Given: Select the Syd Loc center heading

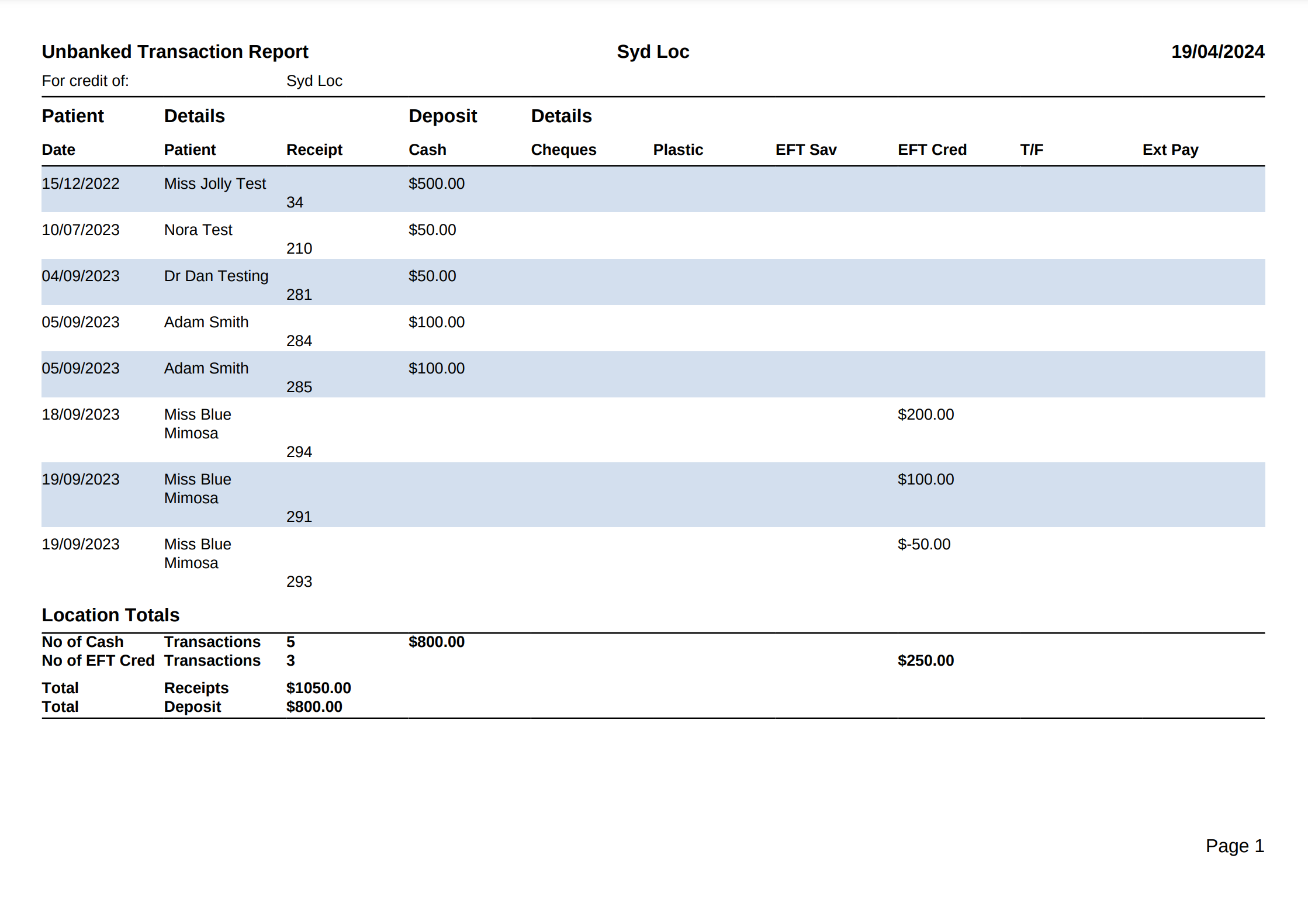Looking at the screenshot, I should 653,51.
